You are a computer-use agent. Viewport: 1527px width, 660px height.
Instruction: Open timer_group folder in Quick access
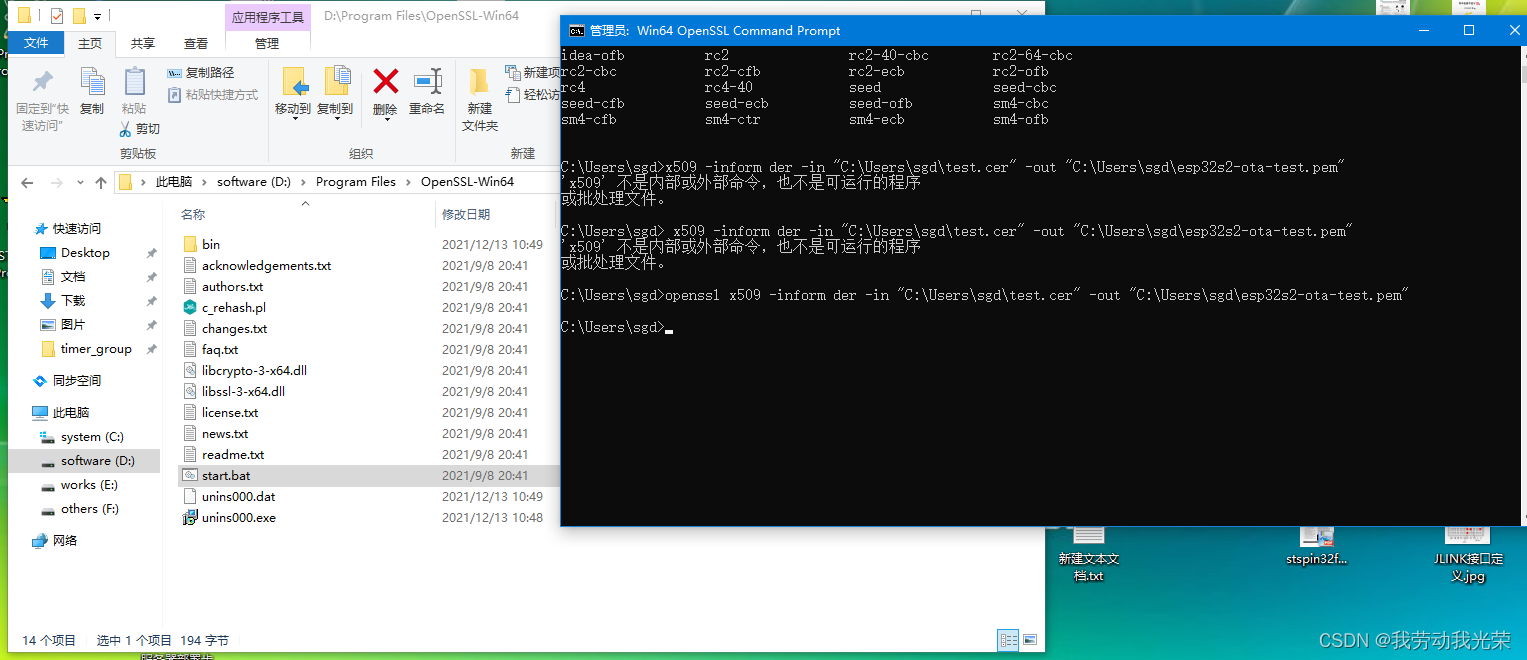(96, 349)
